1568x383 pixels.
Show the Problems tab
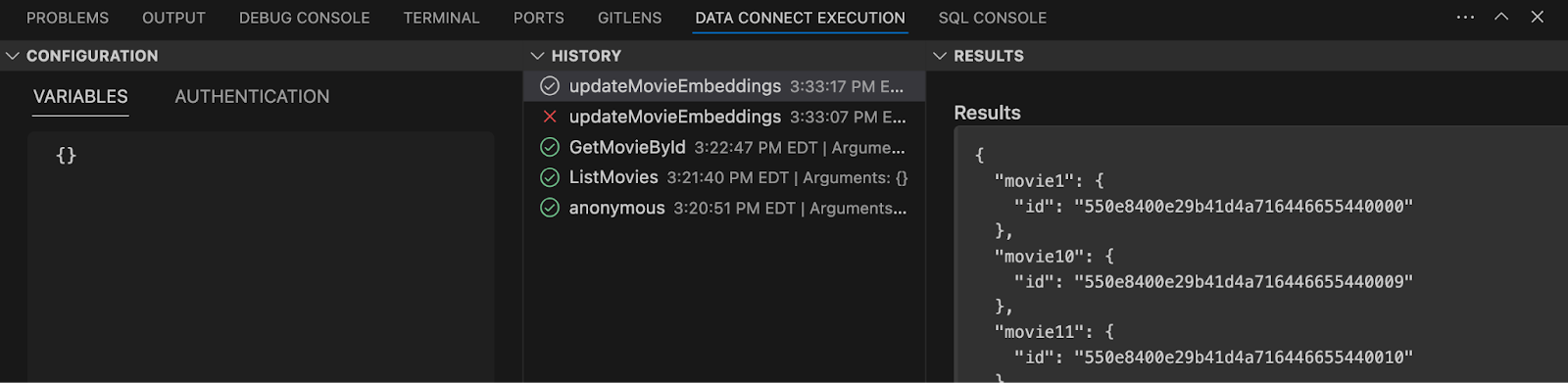pyautogui.click(x=68, y=18)
